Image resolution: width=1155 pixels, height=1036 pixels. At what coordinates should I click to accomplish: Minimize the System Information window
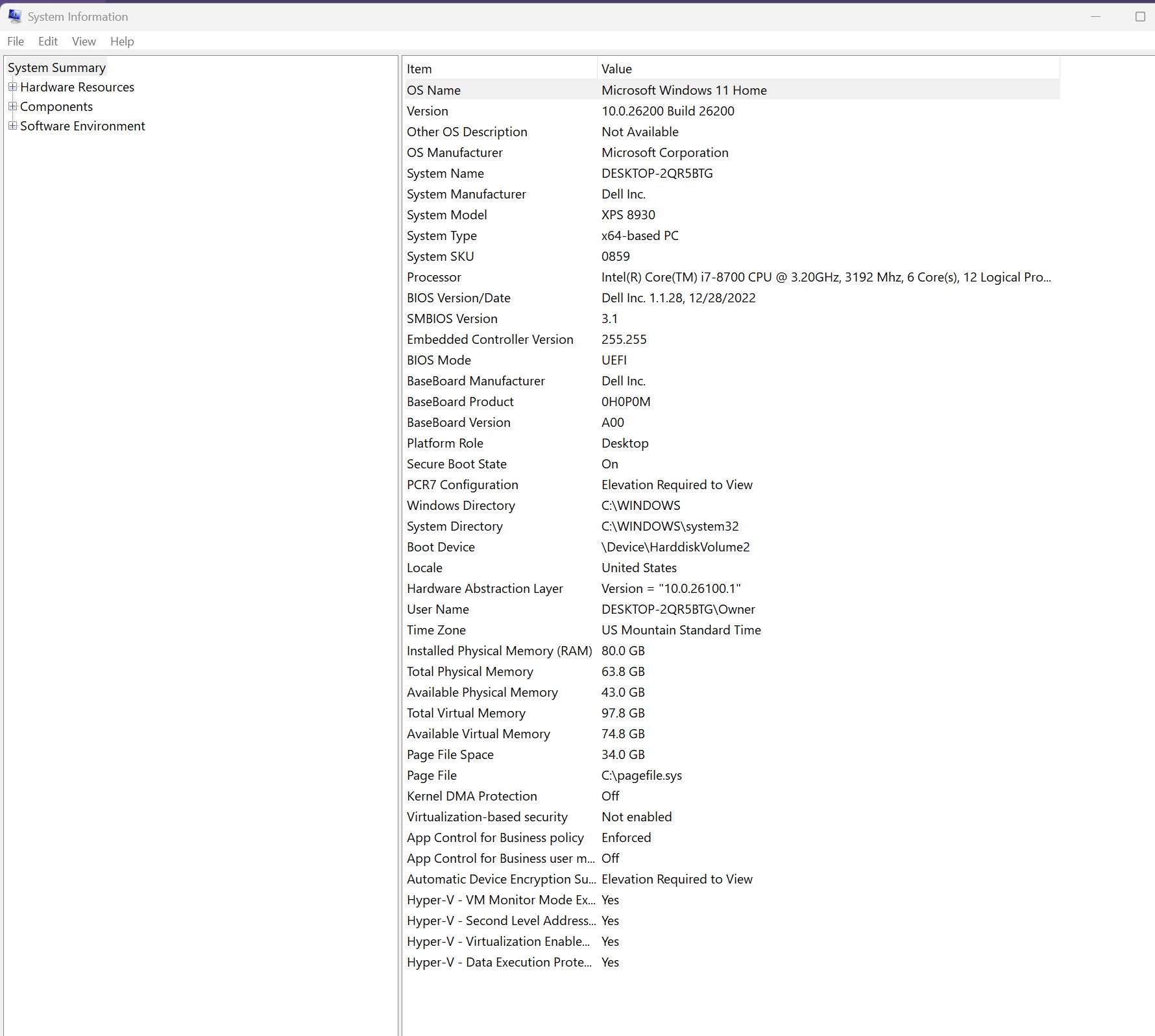pyautogui.click(x=1096, y=17)
